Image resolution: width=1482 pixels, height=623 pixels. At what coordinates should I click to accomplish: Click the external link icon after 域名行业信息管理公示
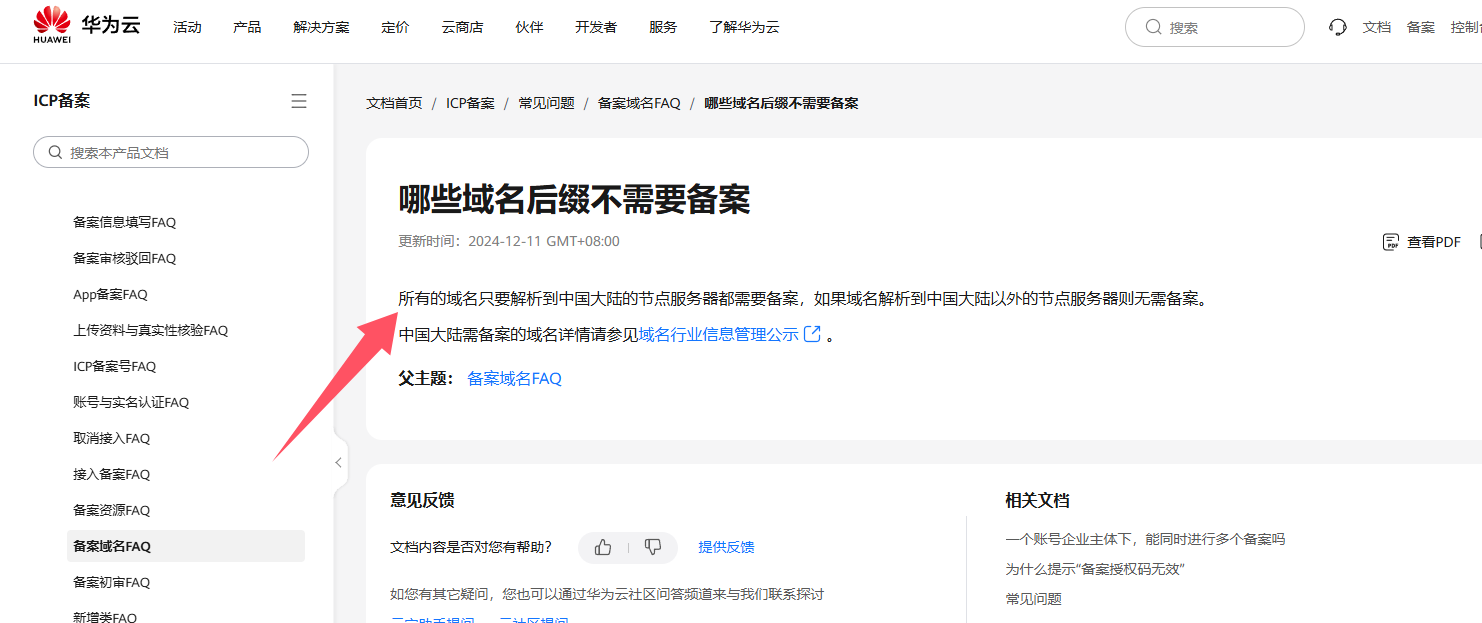813,334
